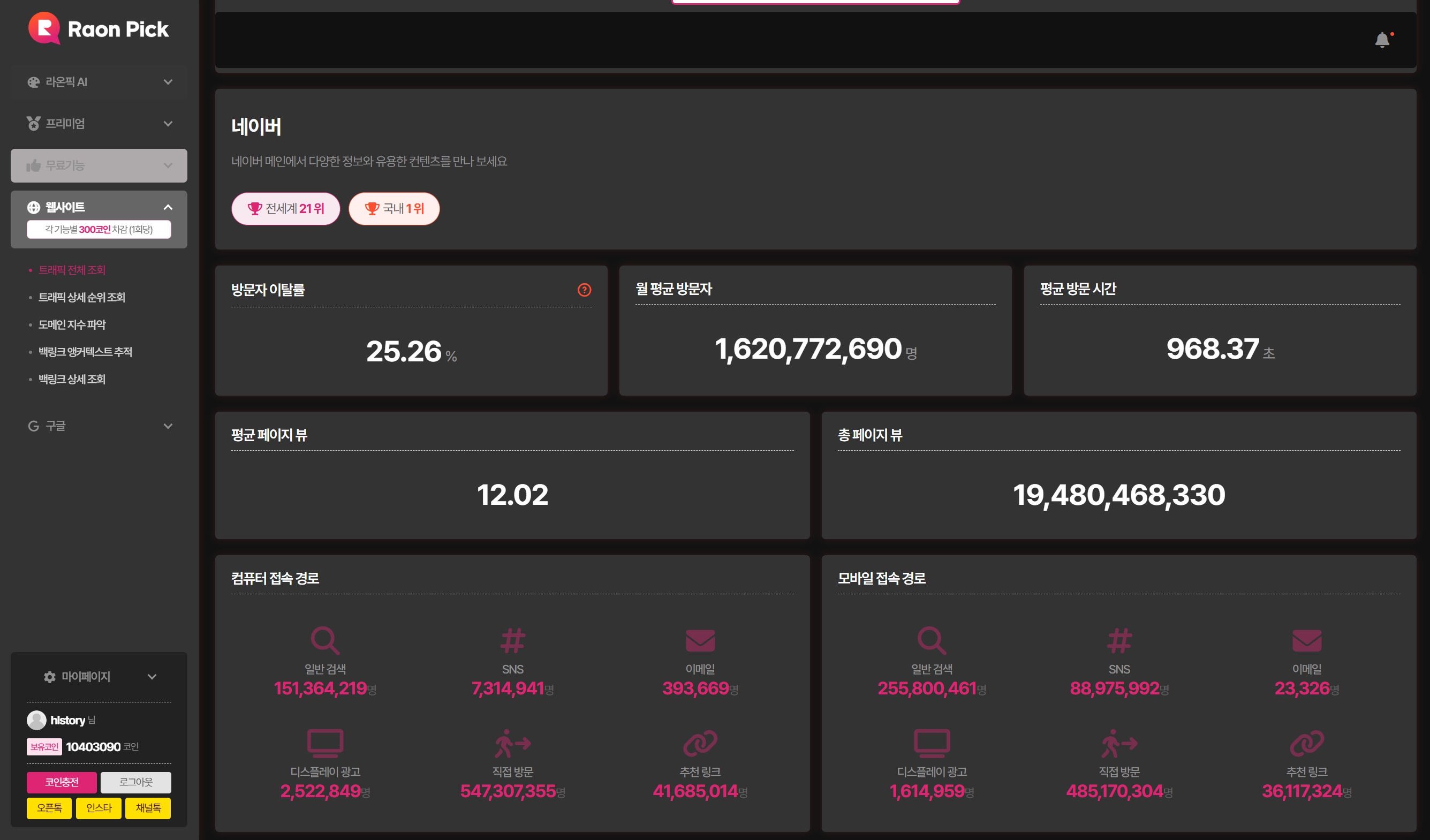Screen dimensions: 1430x840
Task: Select 도메인 지수 파악 menu item
Action: [72, 324]
